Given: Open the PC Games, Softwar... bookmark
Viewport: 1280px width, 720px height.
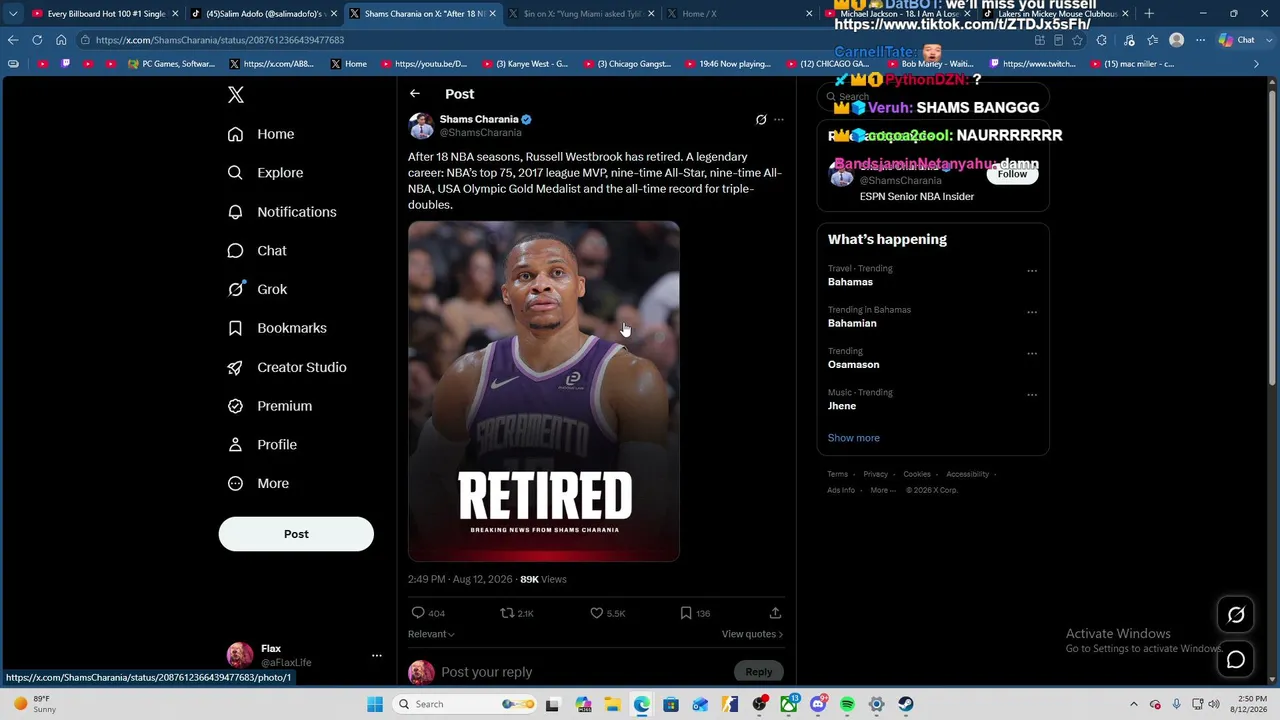Looking at the screenshot, I should tap(171, 64).
